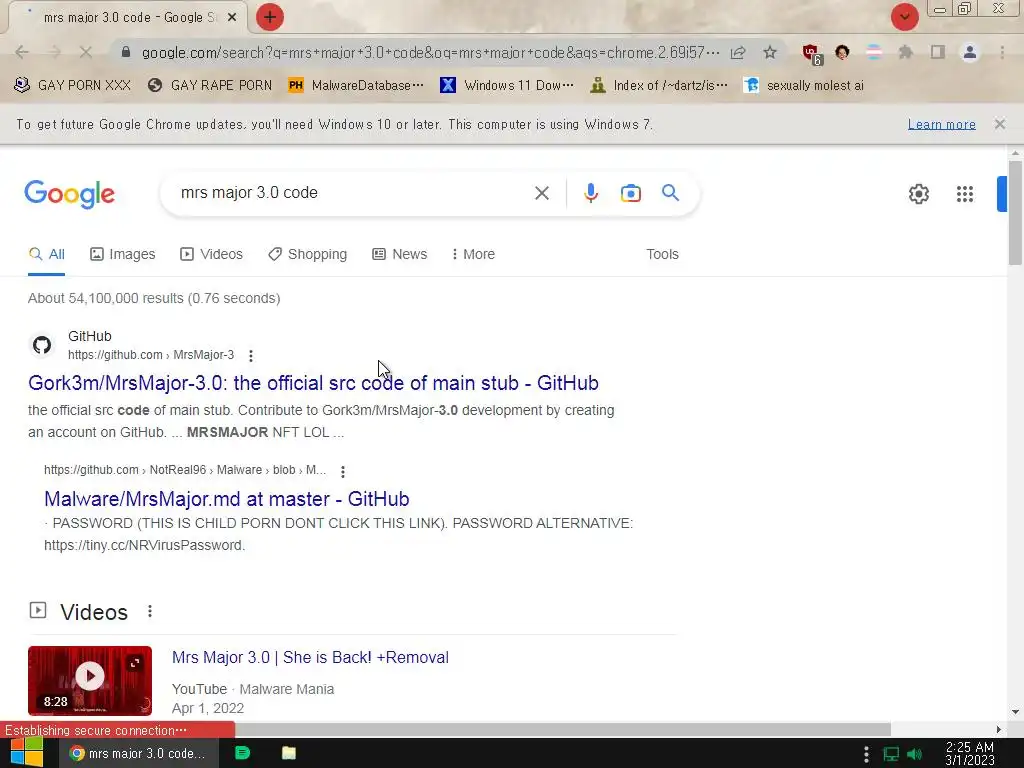
Task: Click the vertical scrollbar thumb
Action: coord(1015,212)
